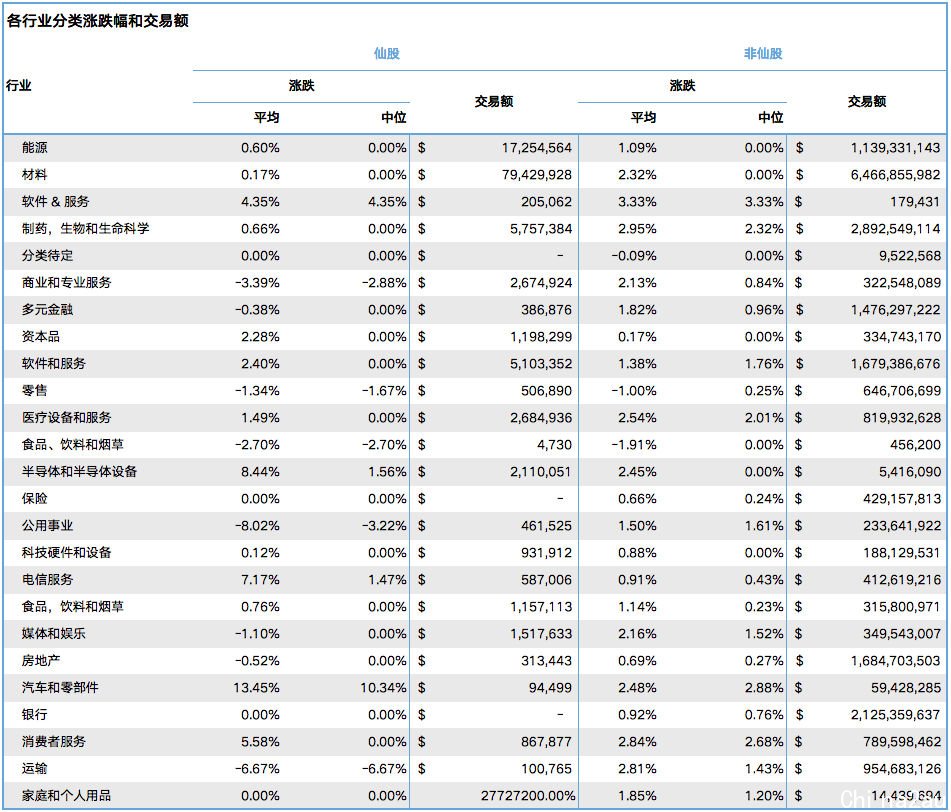Select the 7.17% average cell for 电信服务
The image size is (951, 812).
point(260,579)
